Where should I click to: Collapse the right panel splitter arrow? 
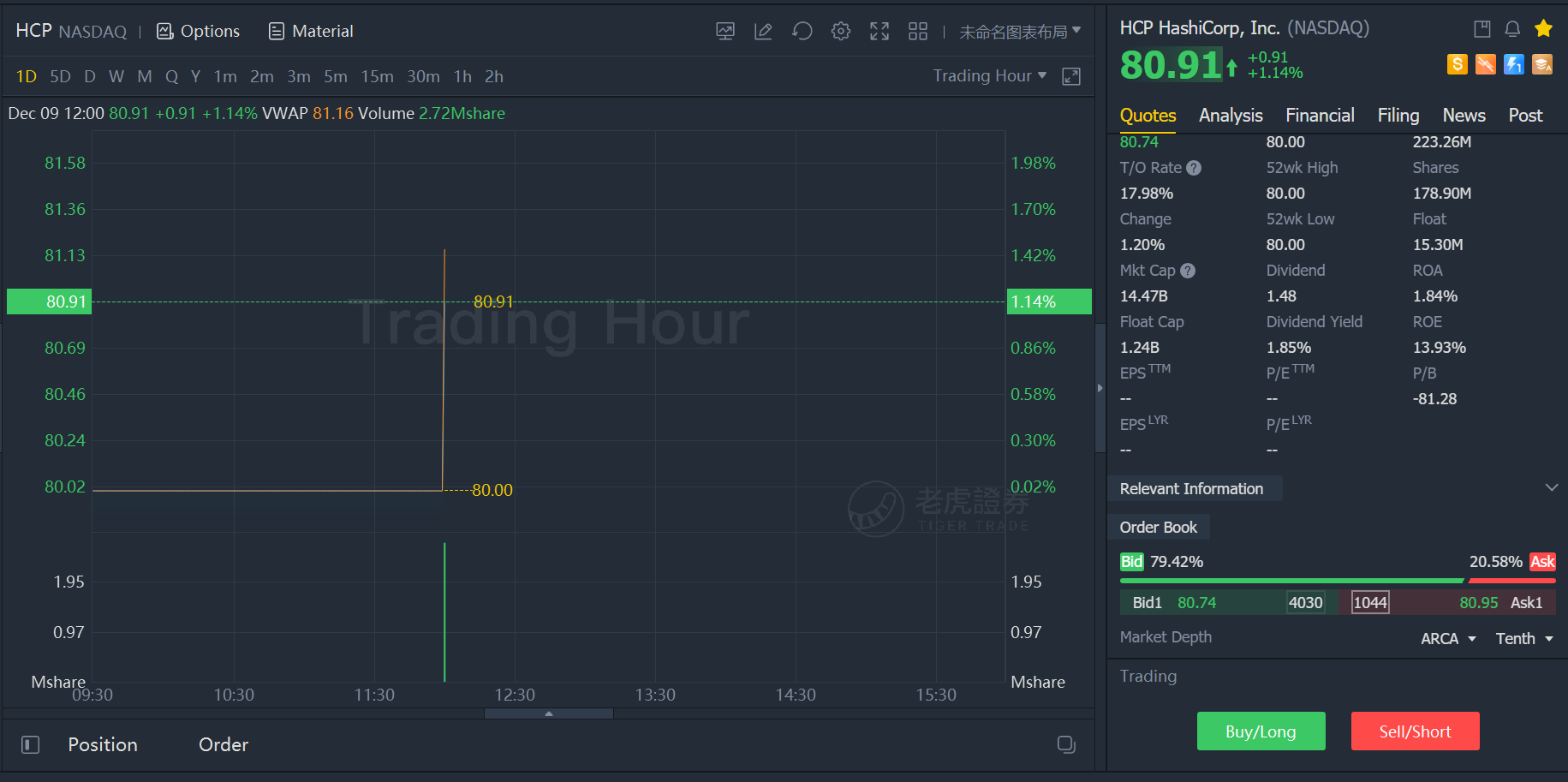point(1100,388)
